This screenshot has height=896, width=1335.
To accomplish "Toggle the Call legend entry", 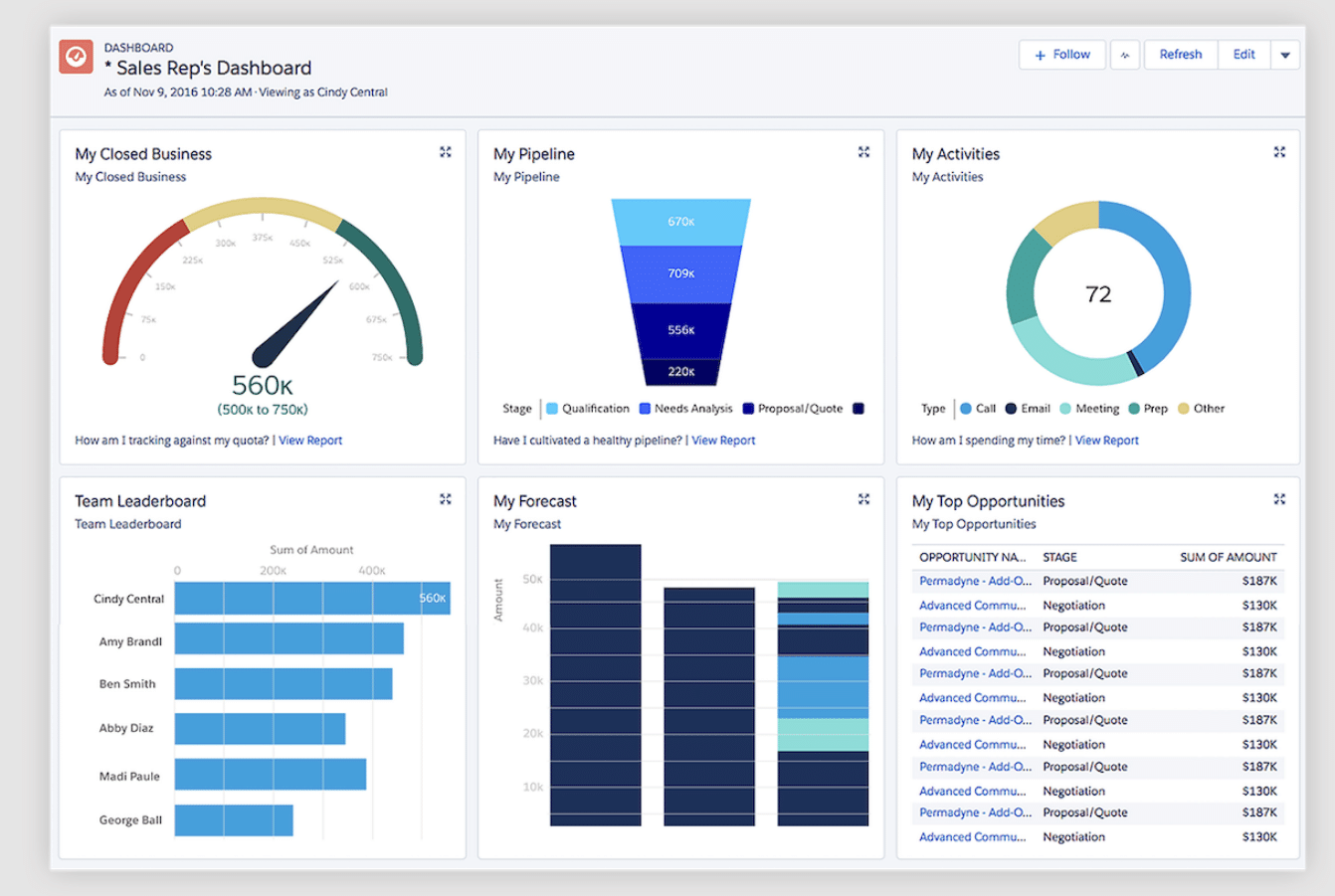I will point(979,408).
